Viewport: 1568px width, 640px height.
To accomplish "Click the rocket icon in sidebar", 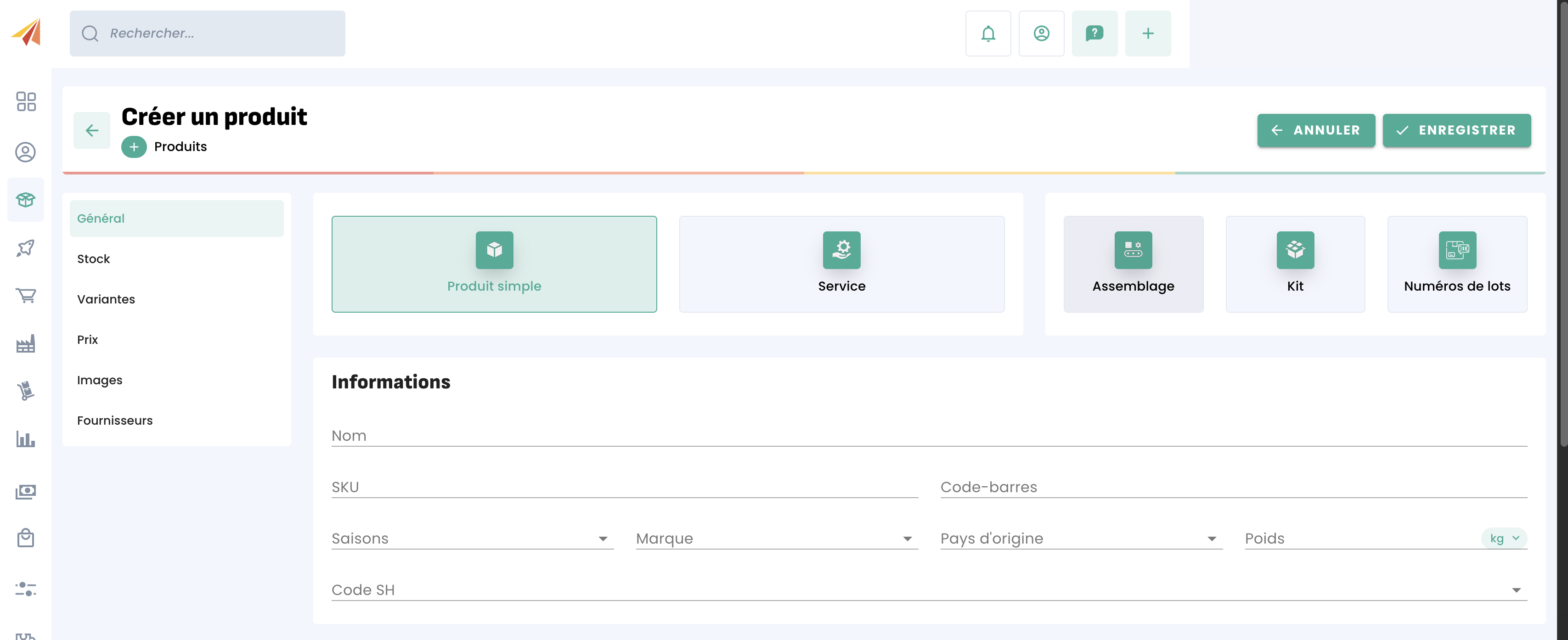I will [x=26, y=247].
